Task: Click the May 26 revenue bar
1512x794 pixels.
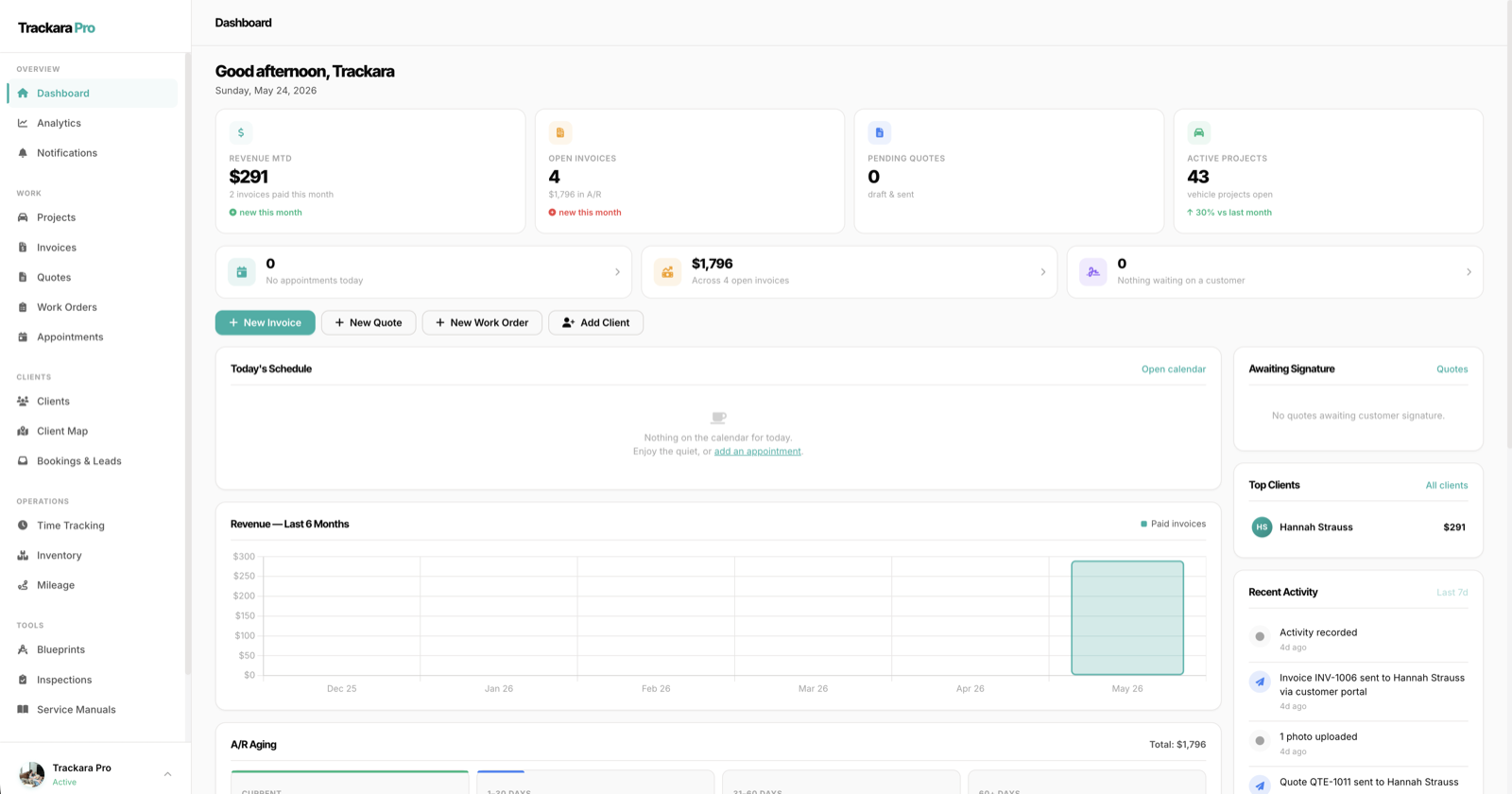Action: pos(1127,618)
